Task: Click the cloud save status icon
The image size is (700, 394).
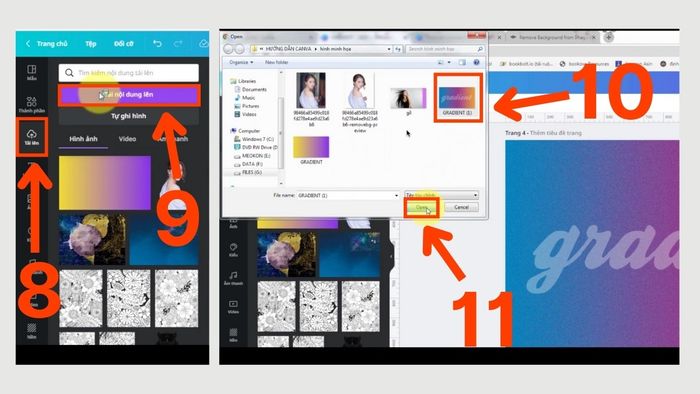Action: click(204, 43)
